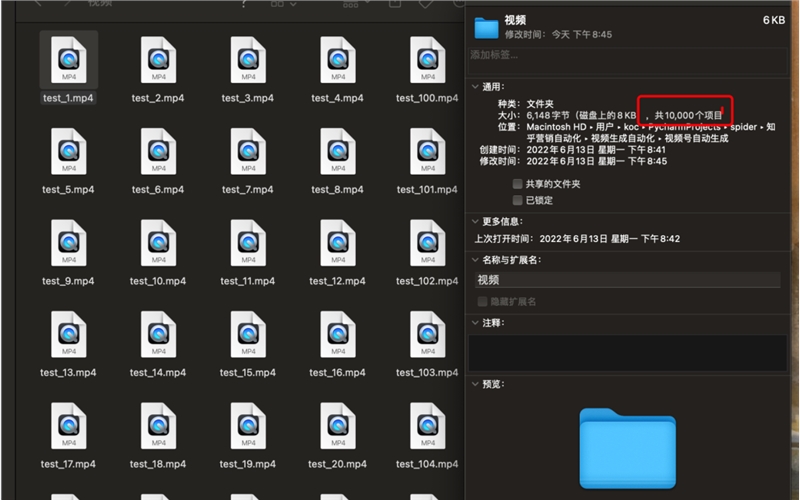Collapse the 通用 section
The height and width of the screenshot is (500, 800).
(474, 87)
